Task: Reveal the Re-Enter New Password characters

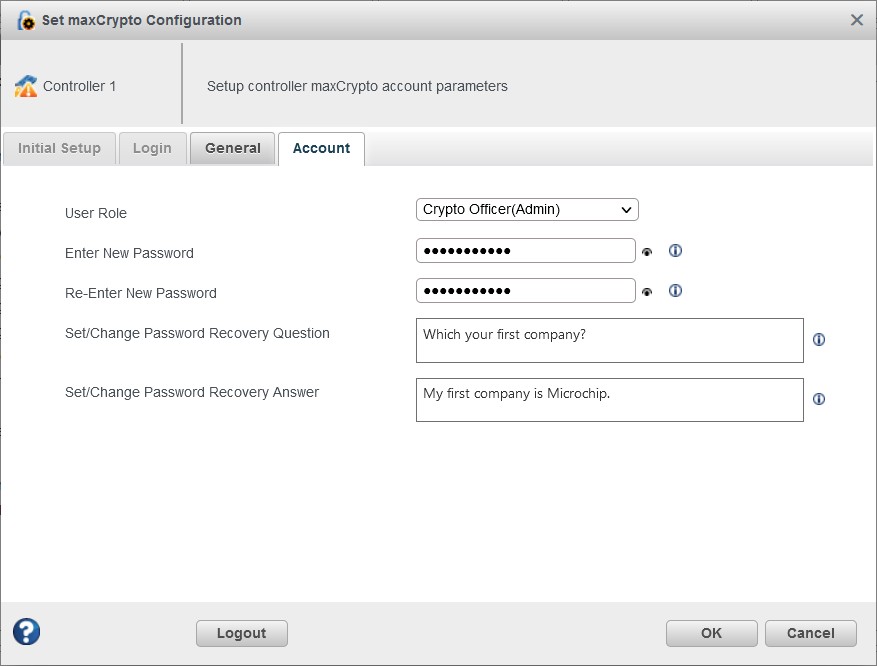Action: 648,292
